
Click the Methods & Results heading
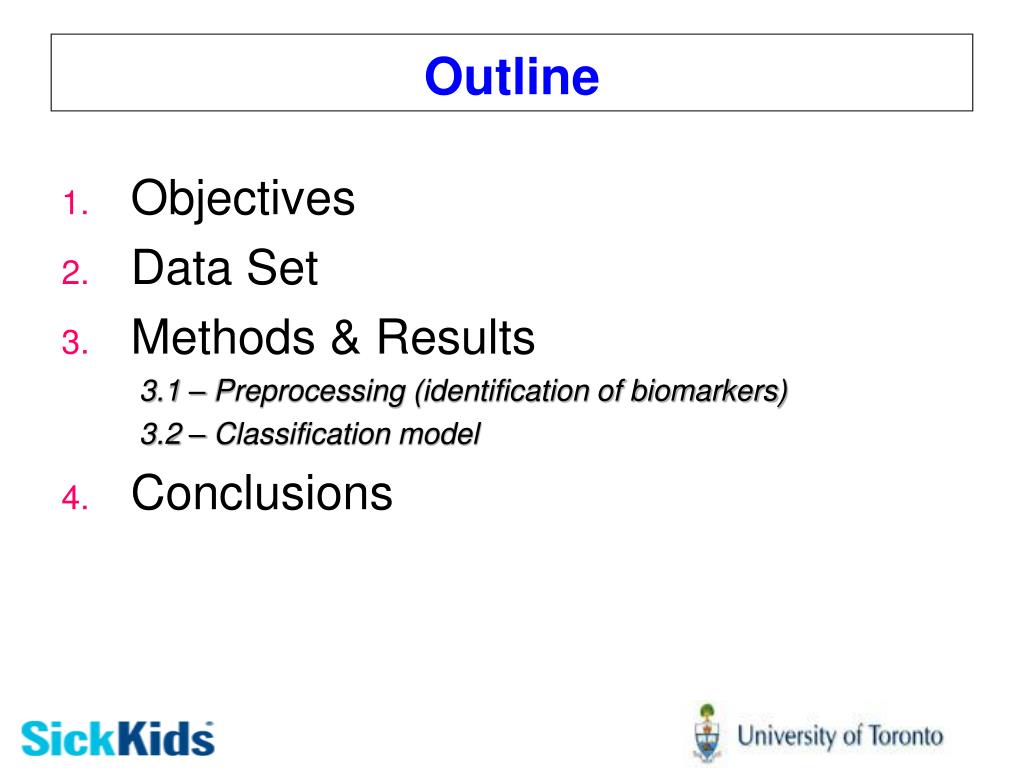point(333,337)
